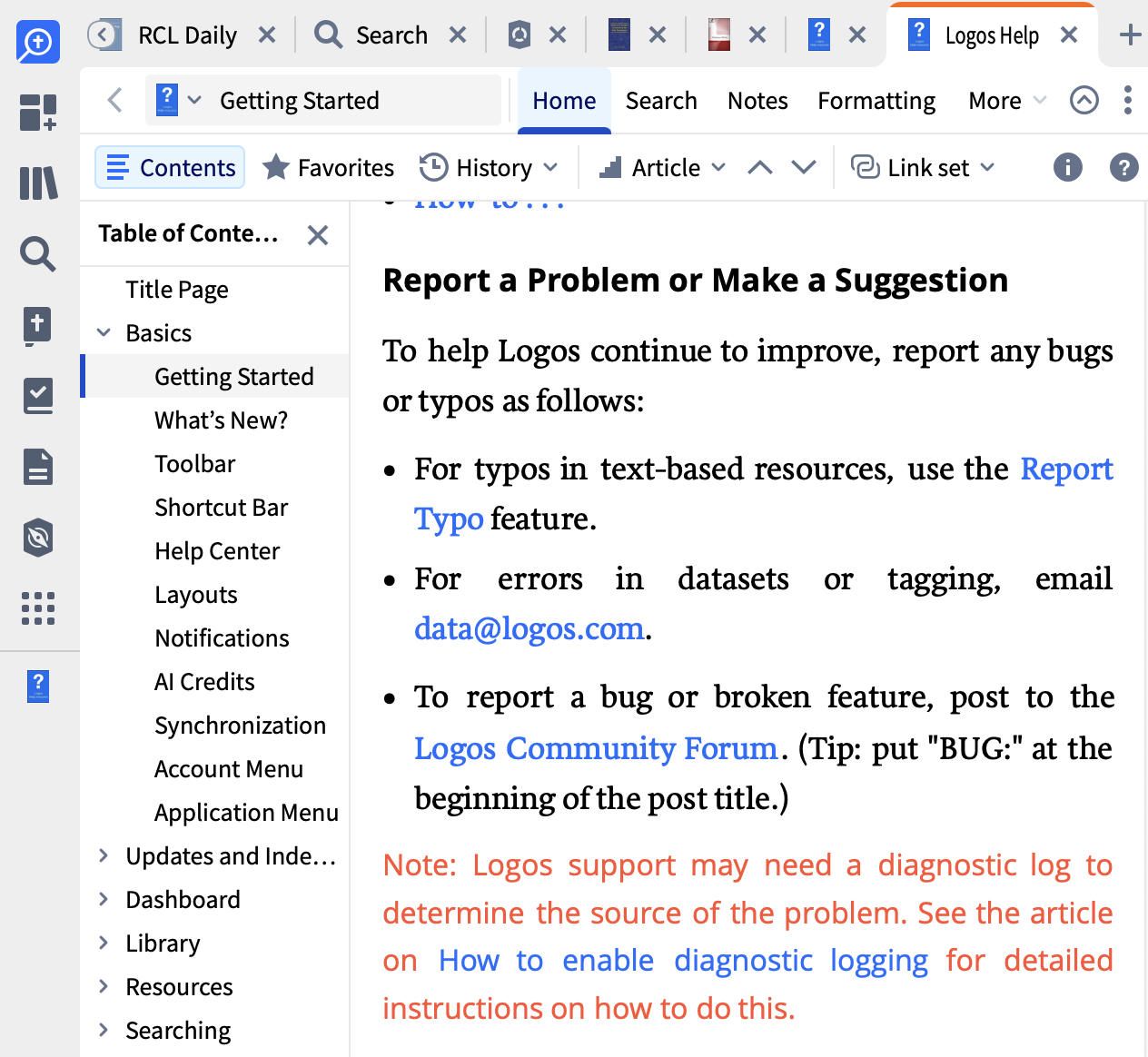
Task: Open the Library books icon in the sidebar
Action: tap(38, 183)
